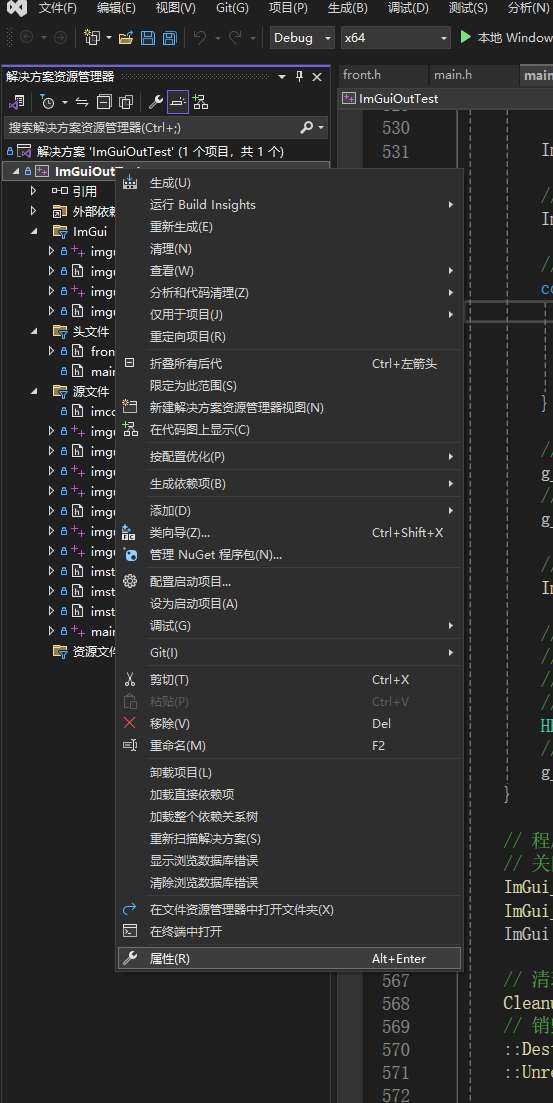Select 设为启动项目(A) in the context menu
Image resolution: width=553 pixels, height=1103 pixels.
tap(289, 604)
